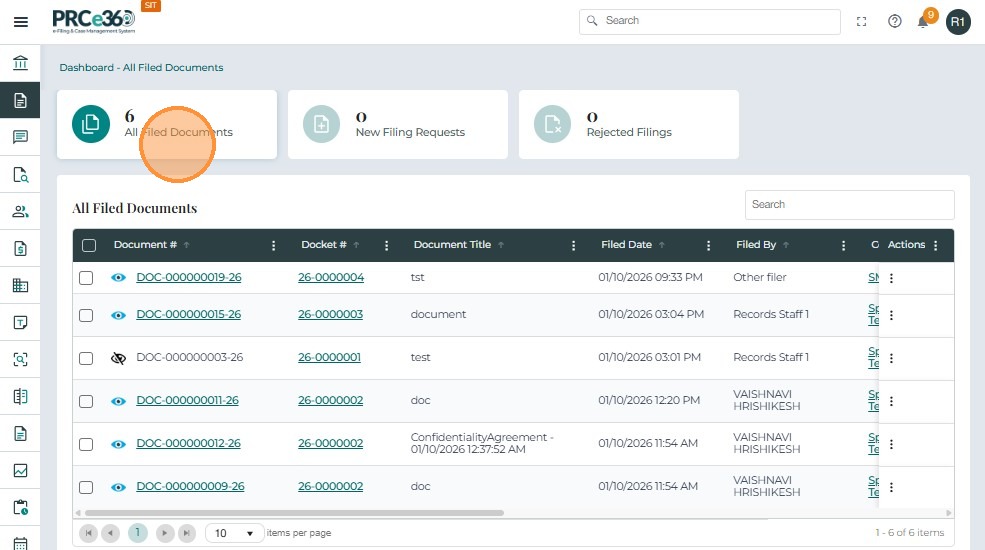The width and height of the screenshot is (985, 550).
Task: Open document link DOC-000000015-26
Action: 188,314
